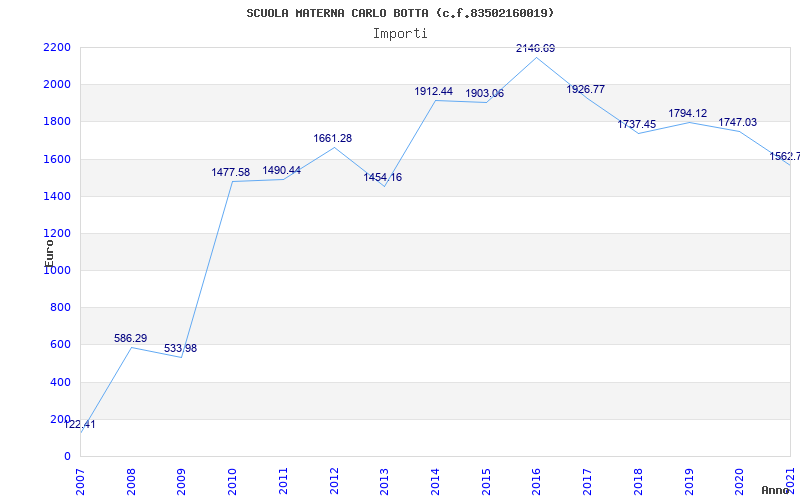Click the 400 value on the Euro axis
800x500 pixels.
click(x=60, y=382)
